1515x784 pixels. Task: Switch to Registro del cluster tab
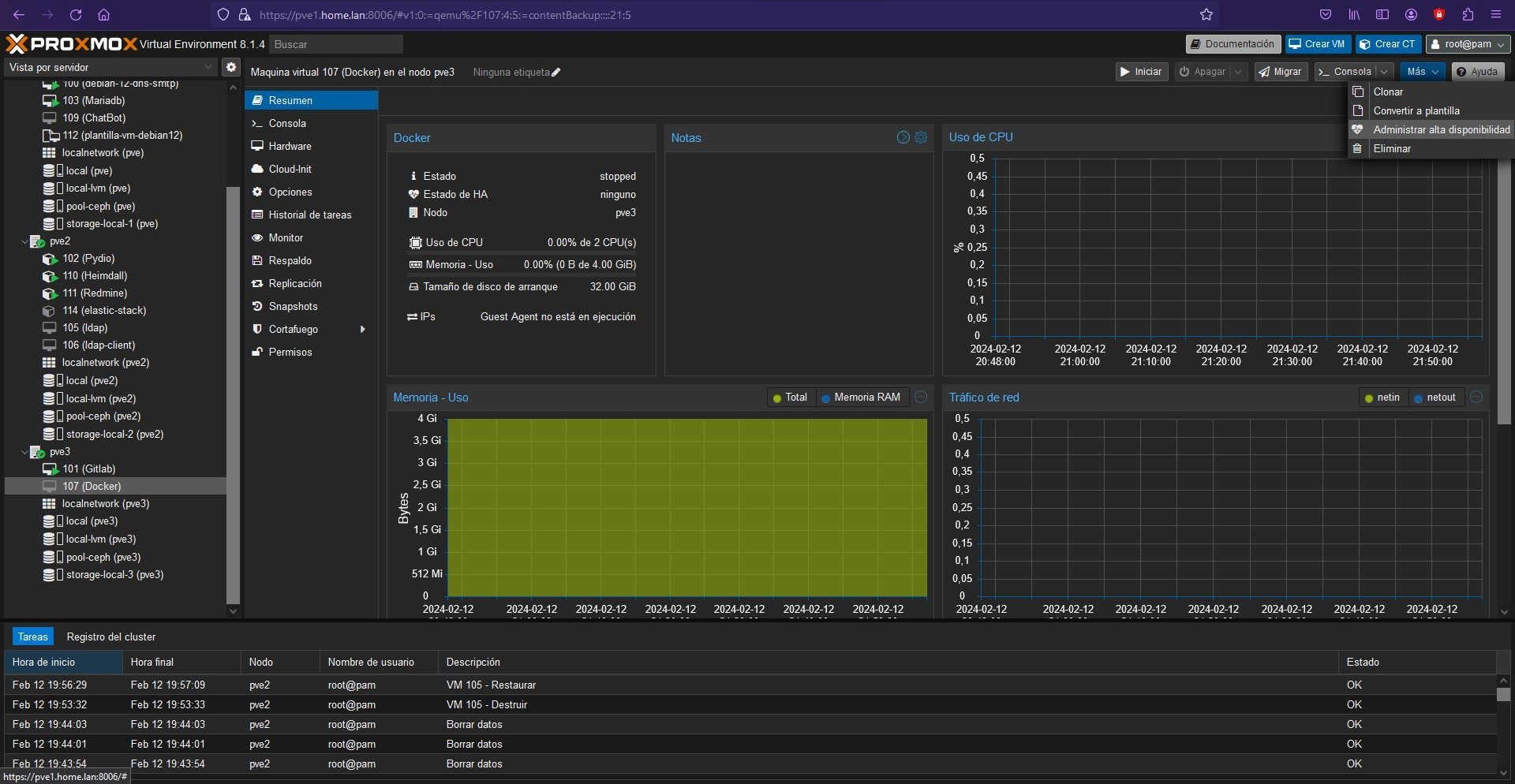[111, 637]
